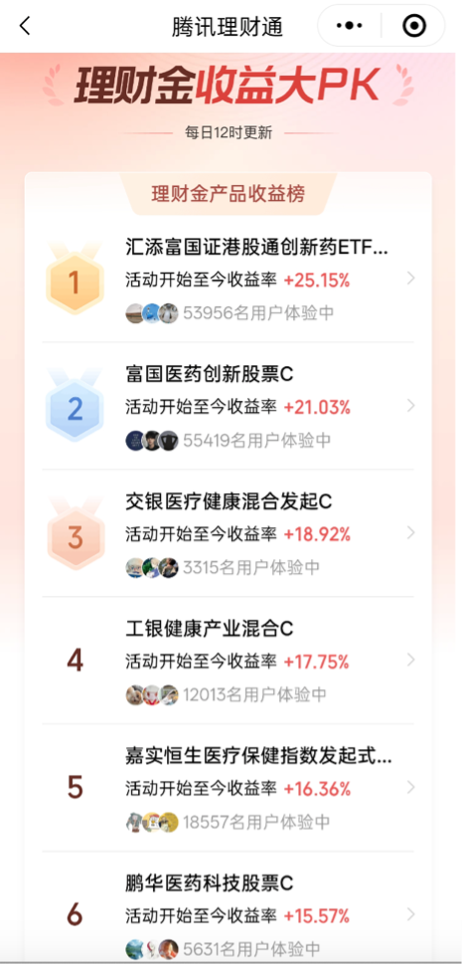Screen dimensions: 464x968
Task: Open chevron next to +16.36% return
Action: coord(411,788)
